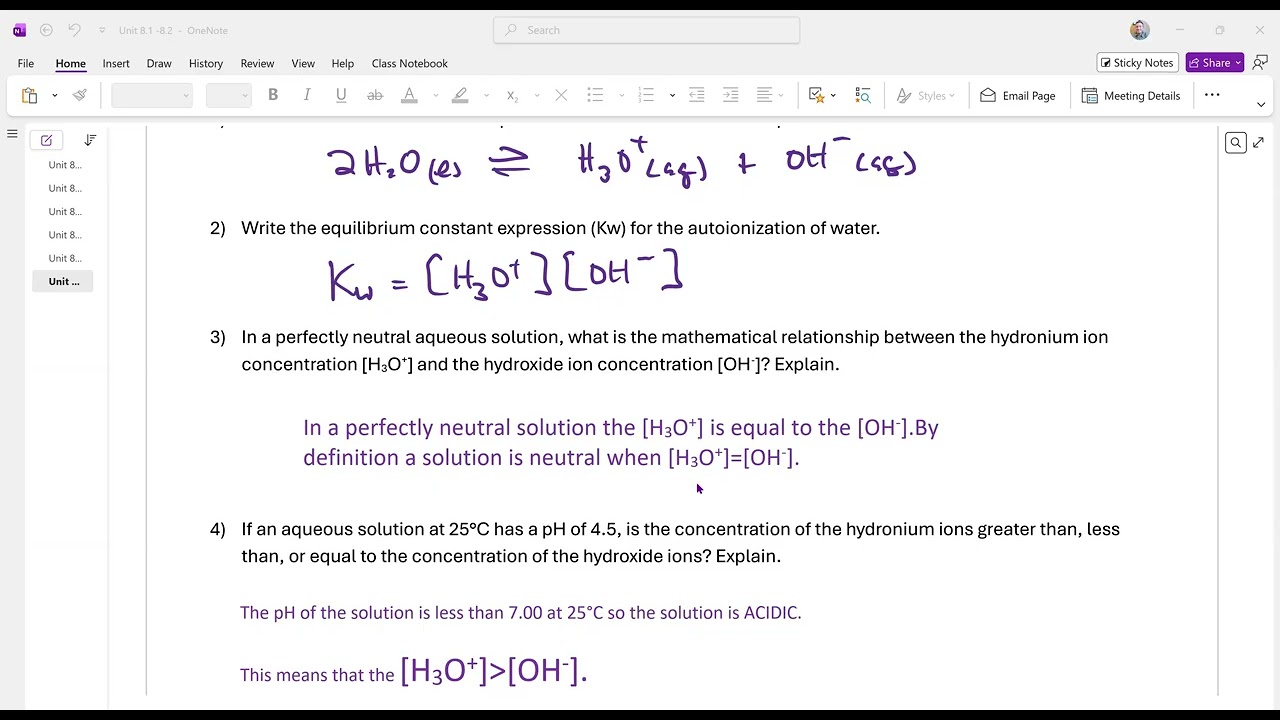Toggle the navigation pane hamburger icon

click(x=12, y=134)
